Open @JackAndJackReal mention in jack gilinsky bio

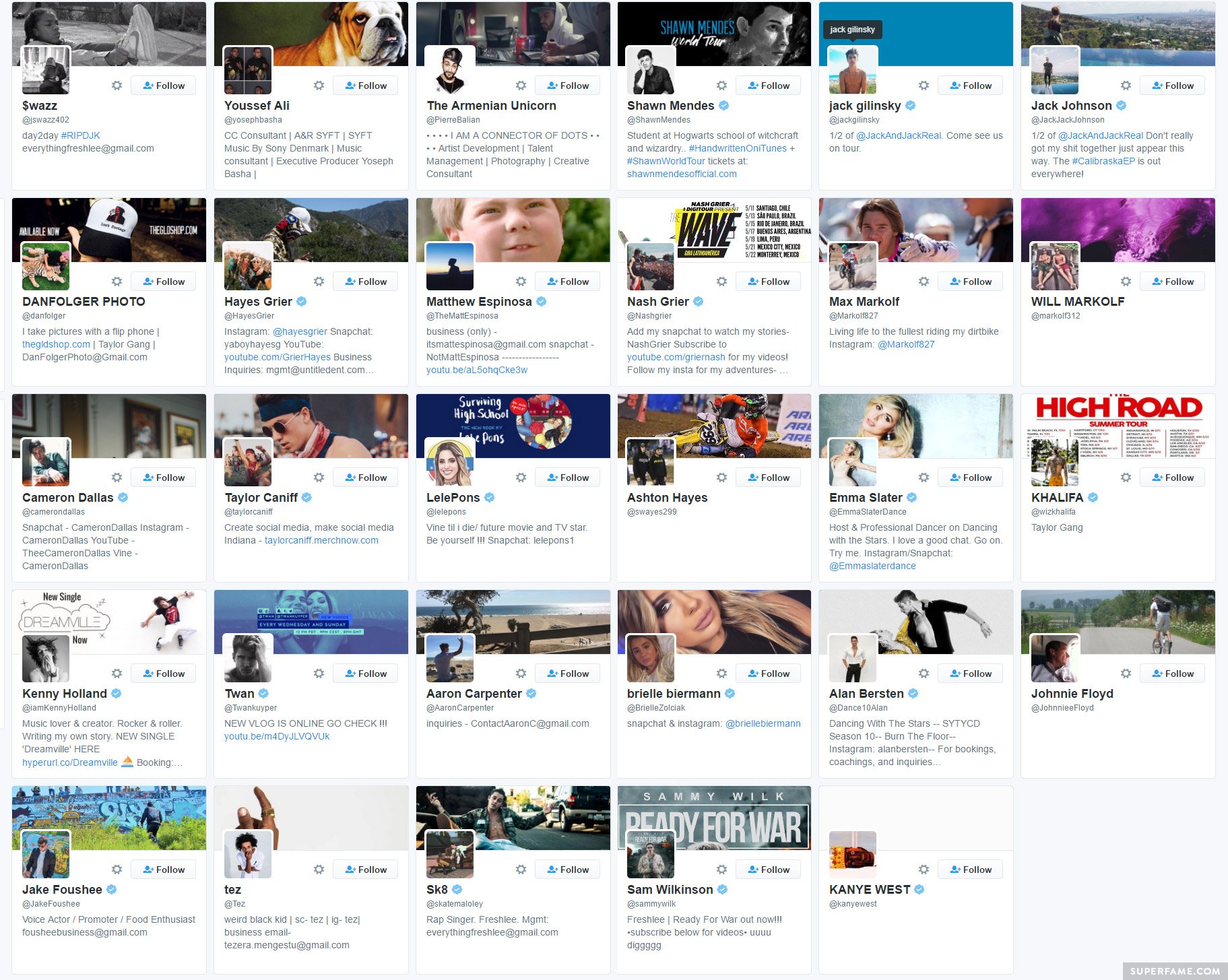tap(899, 135)
